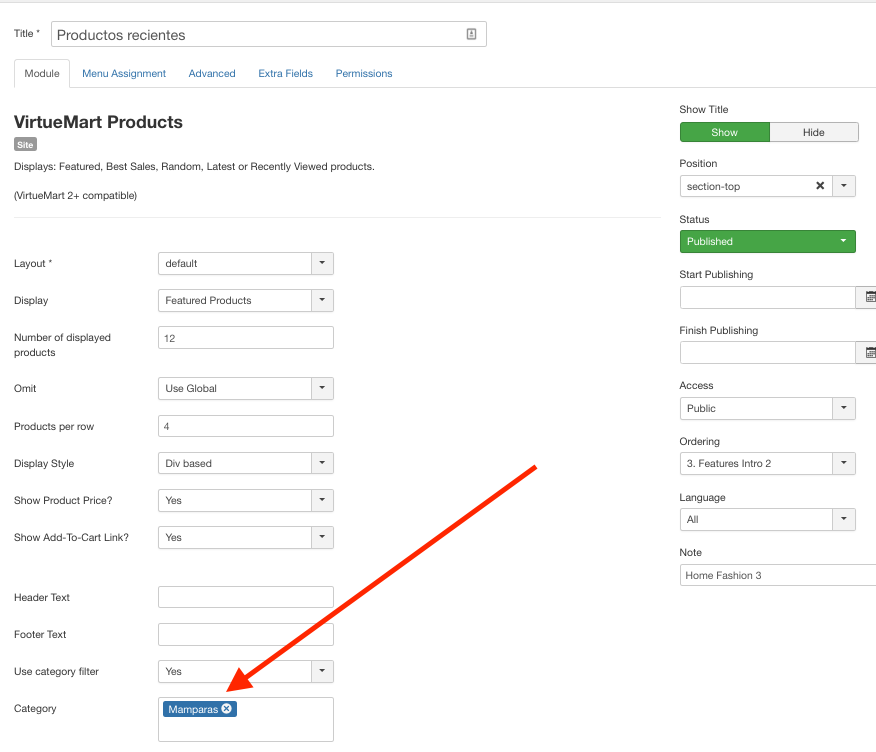
Task: Open the Advanced tab
Action: (212, 73)
